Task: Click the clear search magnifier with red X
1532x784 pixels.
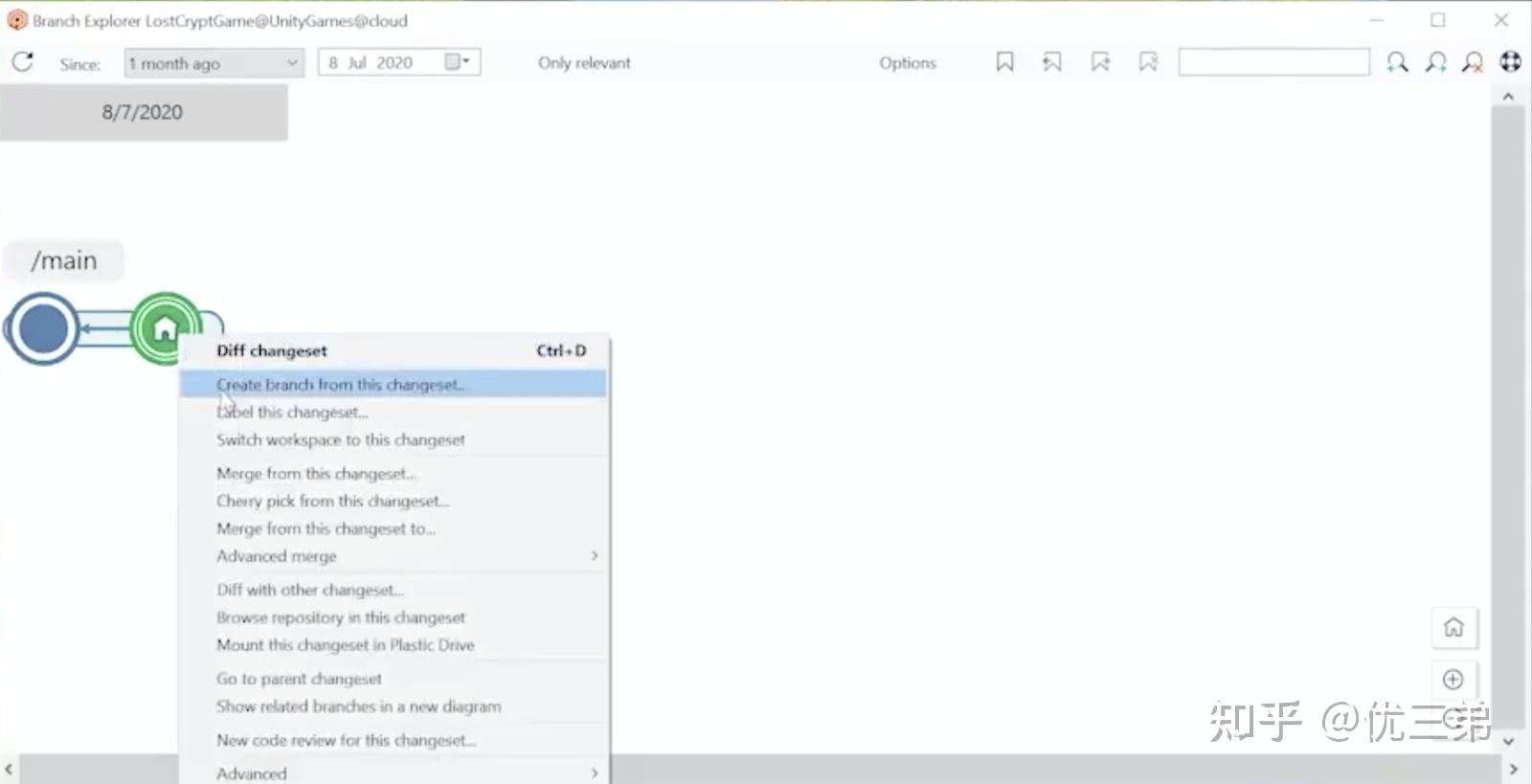Action: [1473, 62]
